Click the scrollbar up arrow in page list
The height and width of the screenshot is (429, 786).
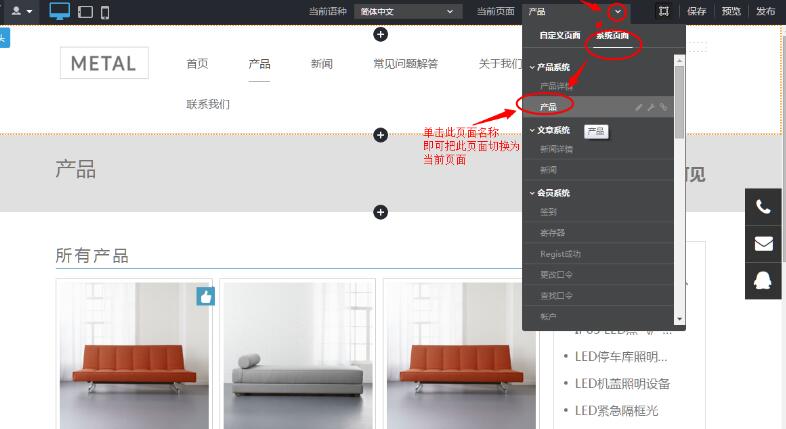point(679,61)
